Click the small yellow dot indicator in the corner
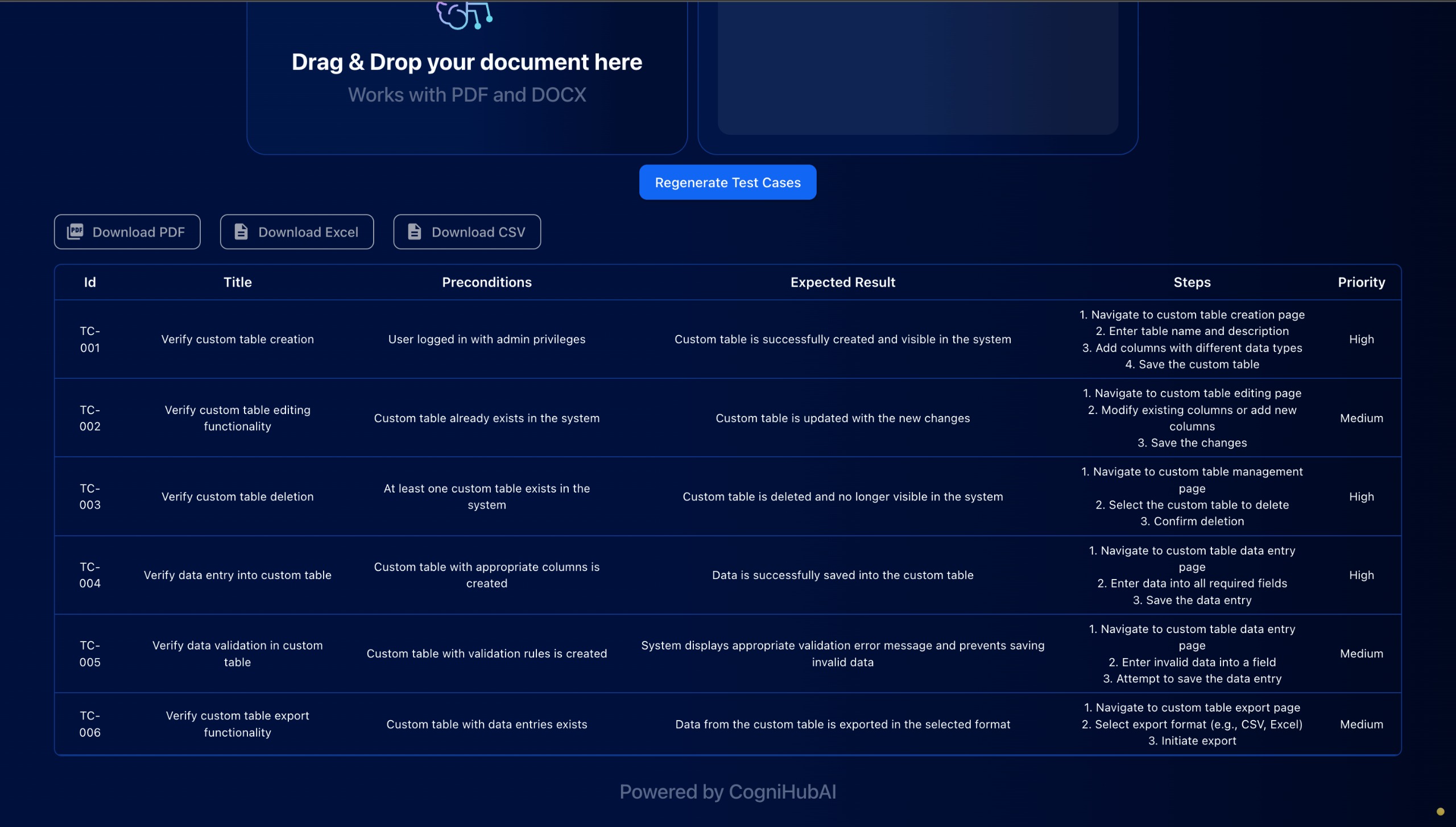This screenshot has height=827, width=1456. [1440, 812]
